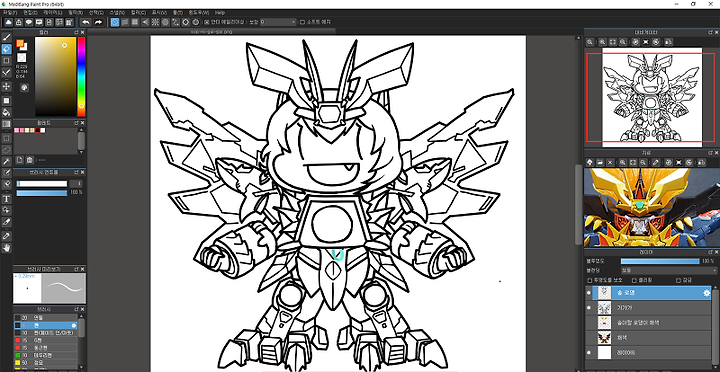The width and height of the screenshot is (720, 372).
Task: Select the Gradient tool
Action: pyautogui.click(x=6, y=124)
